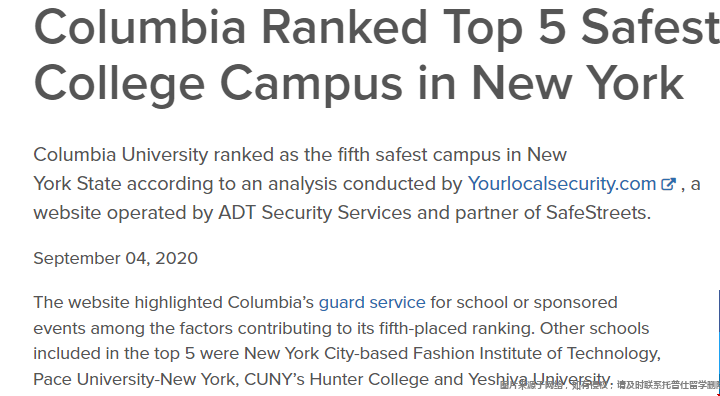Viewport: 720px width, 396px height.
Task: Click "Fashion Institute of Technology" in the paragraph
Action: (x=535, y=354)
